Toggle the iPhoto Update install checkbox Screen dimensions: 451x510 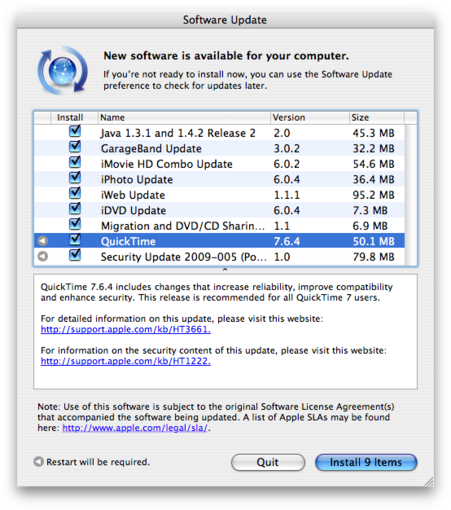coord(75,177)
